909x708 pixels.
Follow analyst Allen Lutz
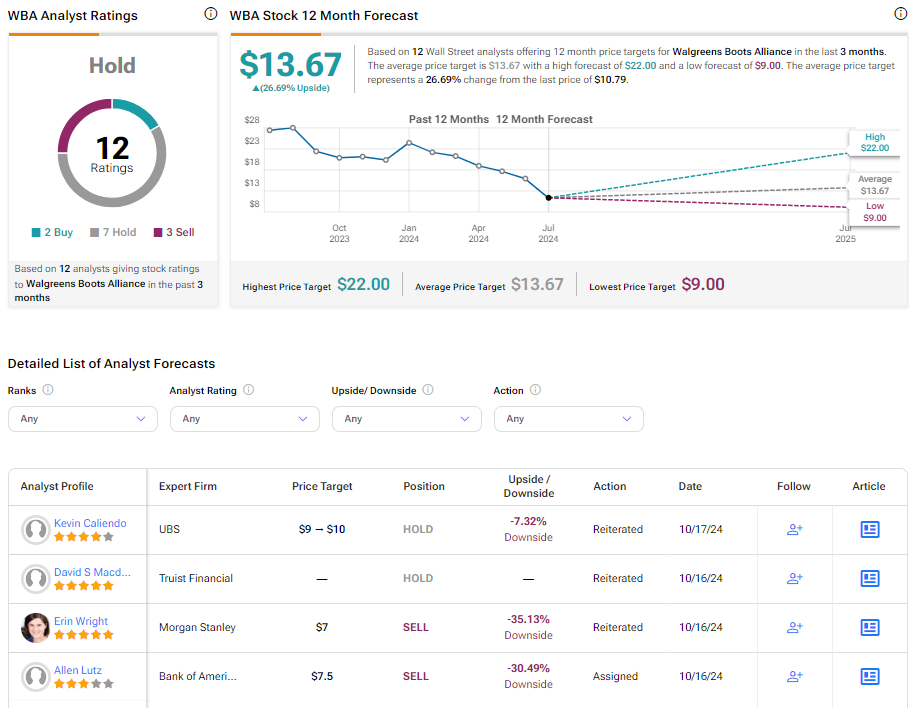pos(794,676)
